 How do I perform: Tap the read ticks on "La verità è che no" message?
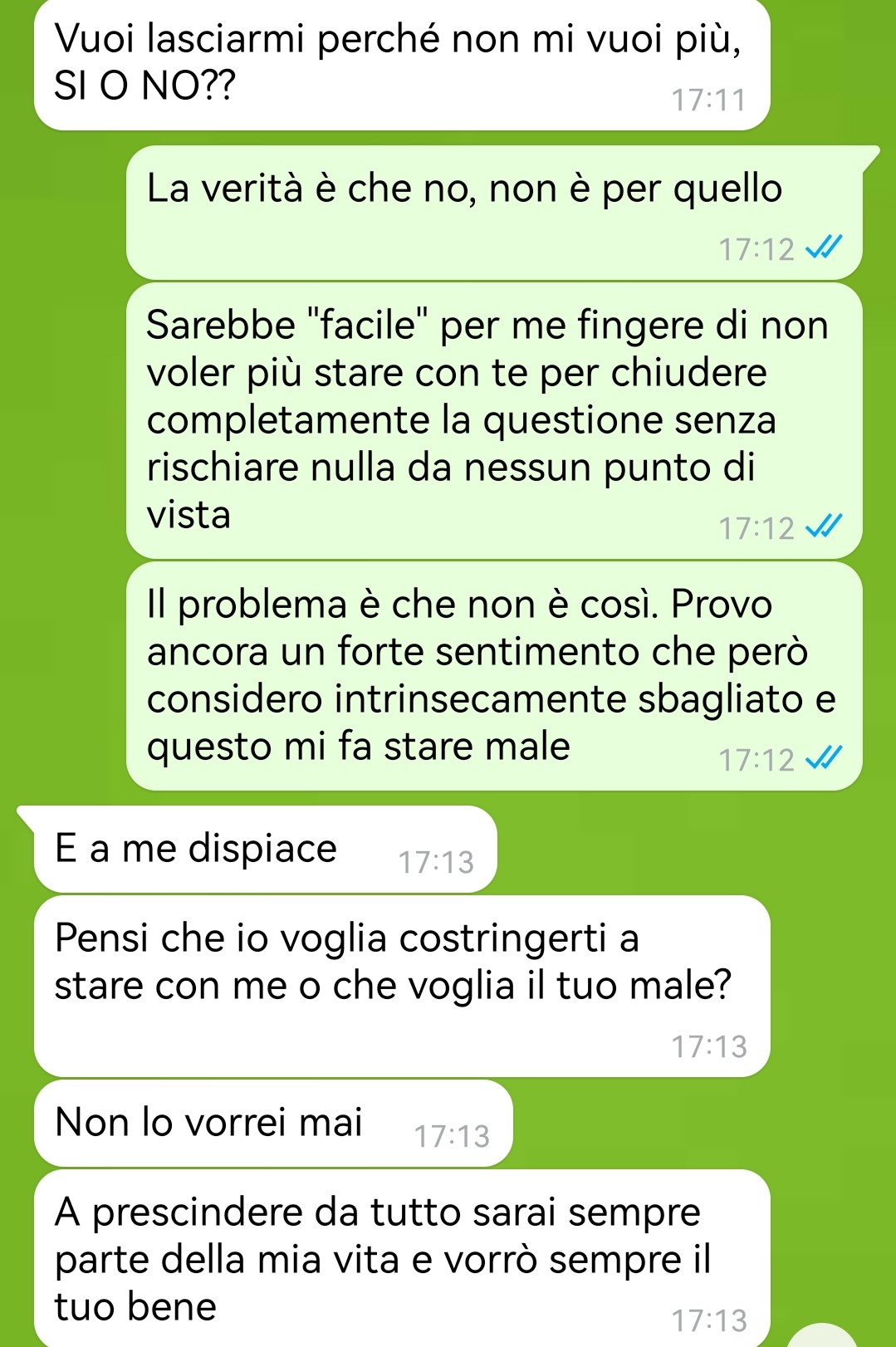824,247
